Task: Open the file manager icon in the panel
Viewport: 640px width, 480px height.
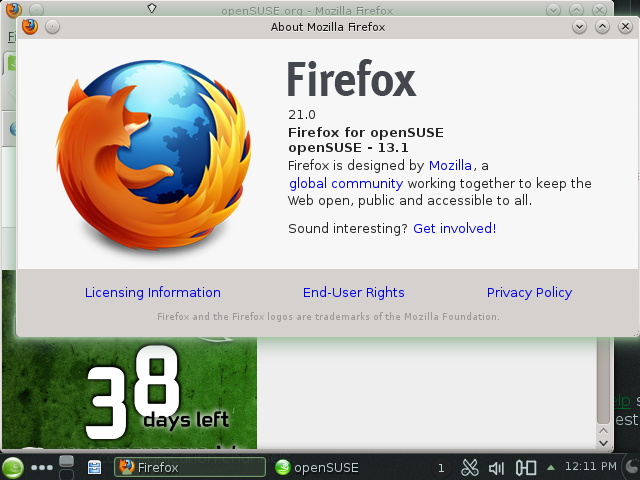Action: click(x=94, y=468)
